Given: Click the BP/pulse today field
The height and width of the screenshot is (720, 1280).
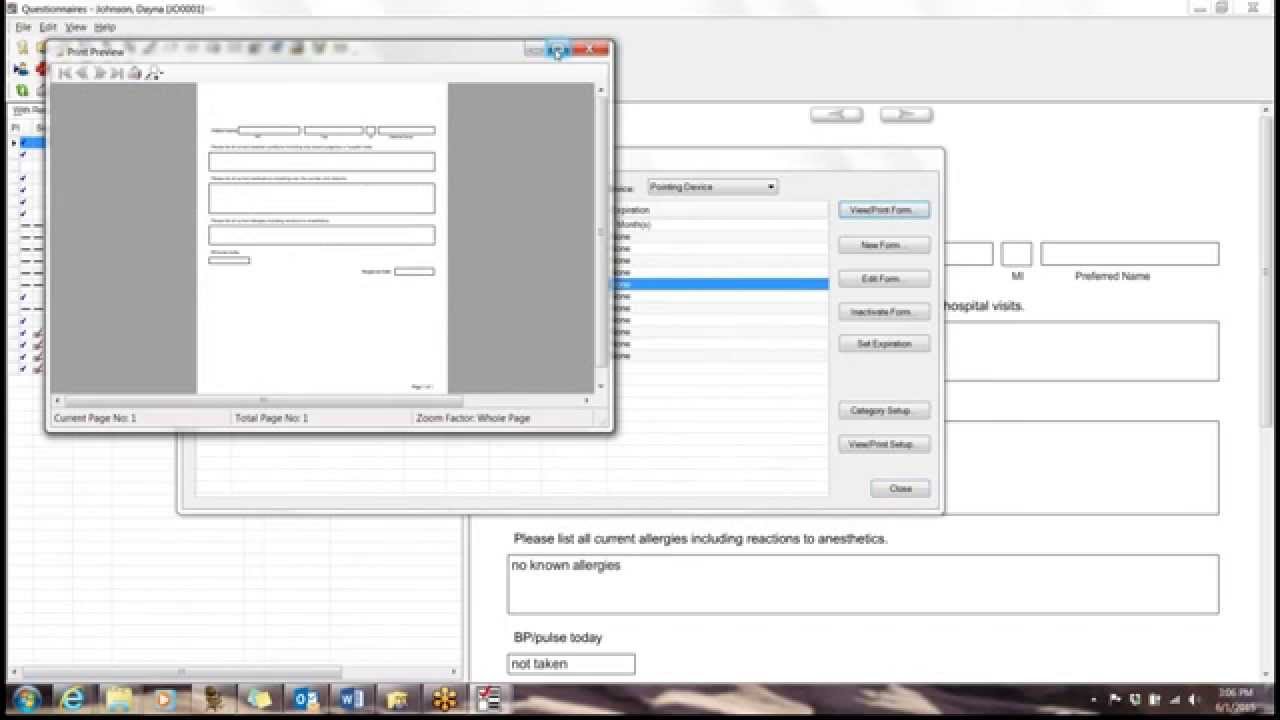Looking at the screenshot, I should [x=571, y=664].
